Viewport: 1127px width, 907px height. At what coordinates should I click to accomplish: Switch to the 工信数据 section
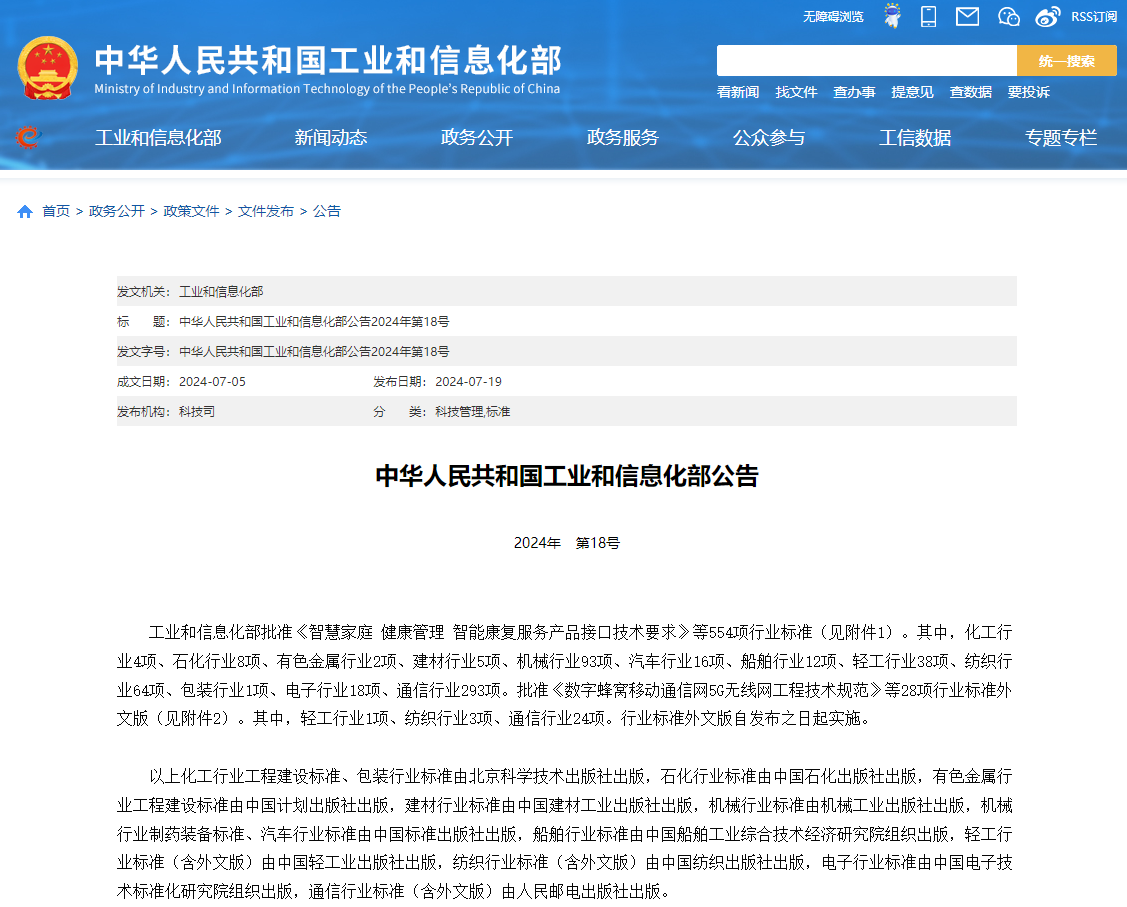tap(915, 138)
